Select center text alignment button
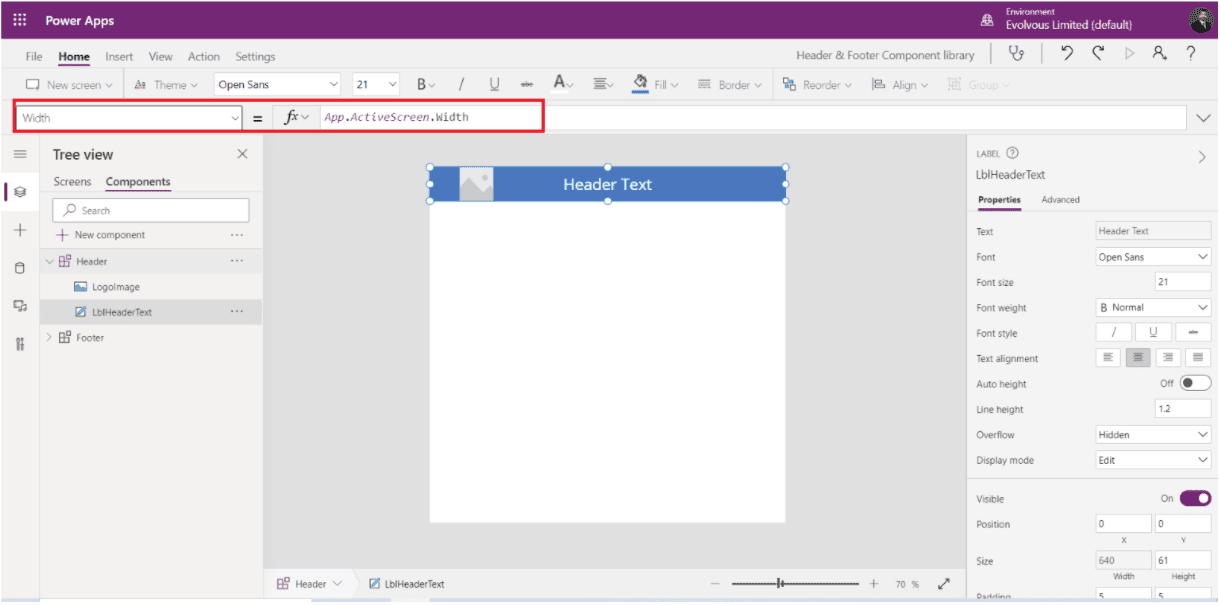This screenshot has width=1220, height=605. click(1137, 358)
